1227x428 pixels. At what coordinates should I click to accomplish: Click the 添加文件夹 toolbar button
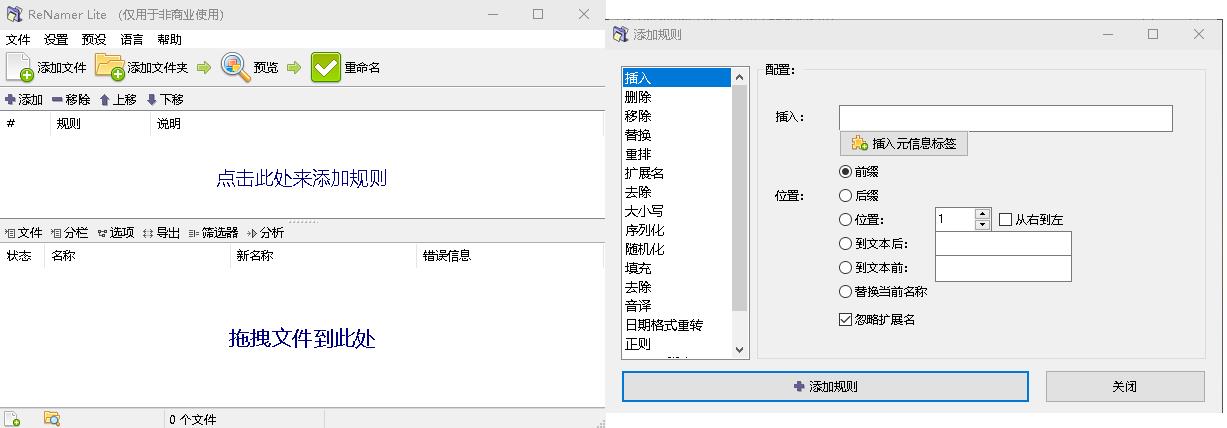(x=142, y=68)
